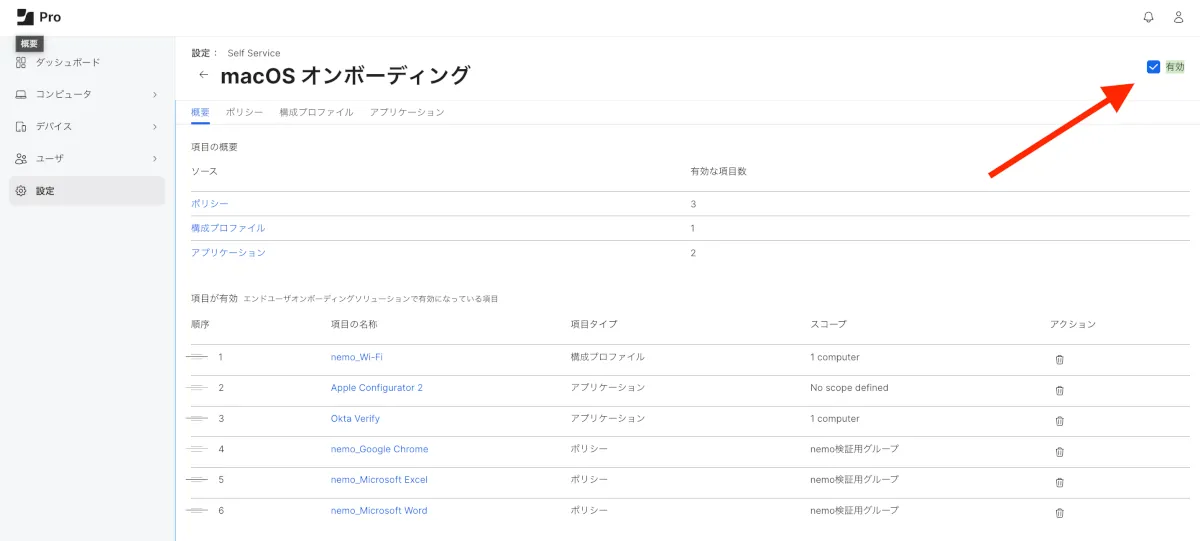1200x541 pixels.
Task: Open the アプリケーション source link
Action: click(228, 253)
